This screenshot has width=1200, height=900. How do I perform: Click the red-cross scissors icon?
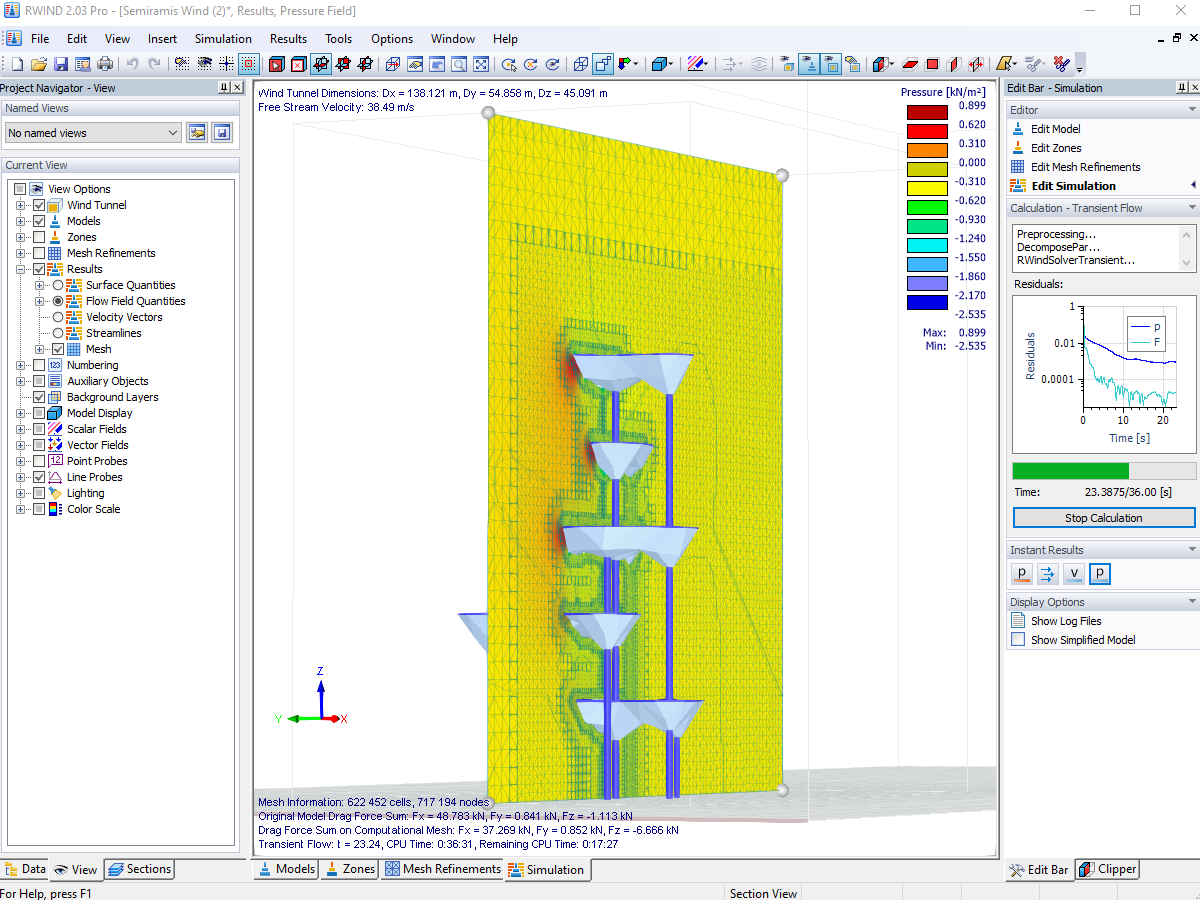[1061, 64]
